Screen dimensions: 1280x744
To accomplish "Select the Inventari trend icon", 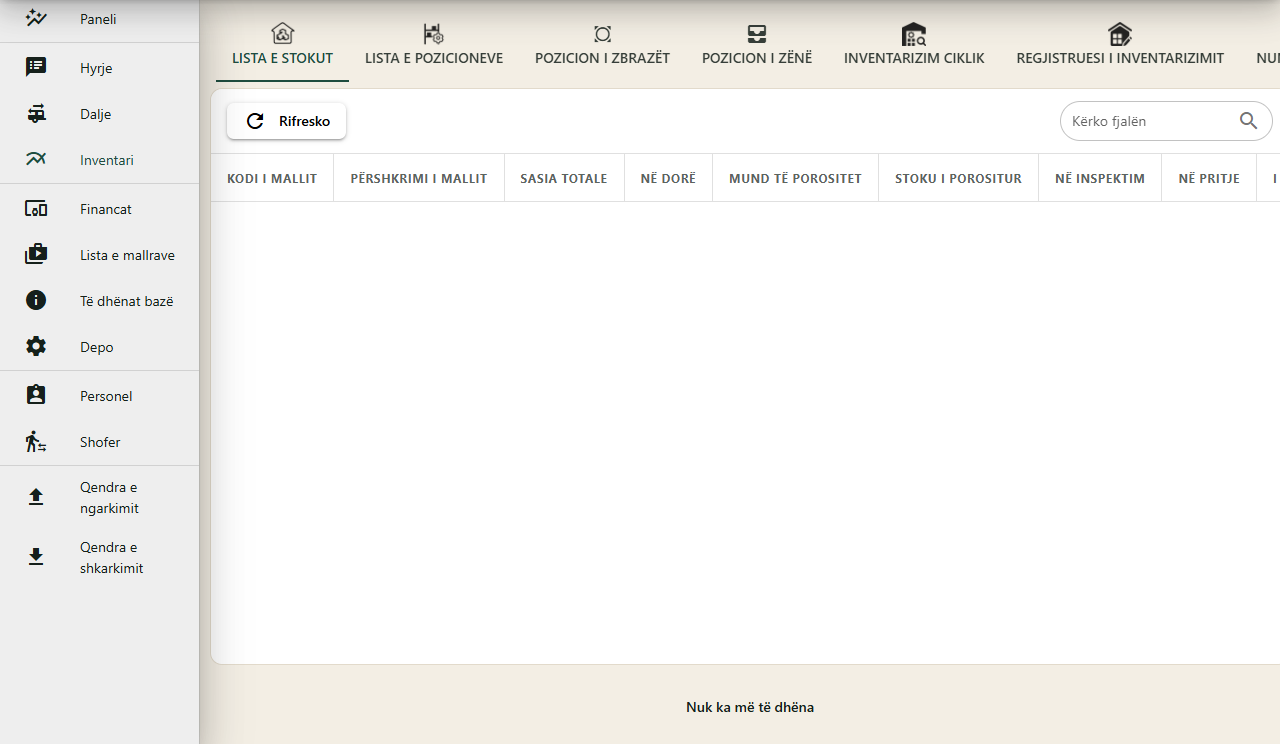I will [x=36, y=160].
